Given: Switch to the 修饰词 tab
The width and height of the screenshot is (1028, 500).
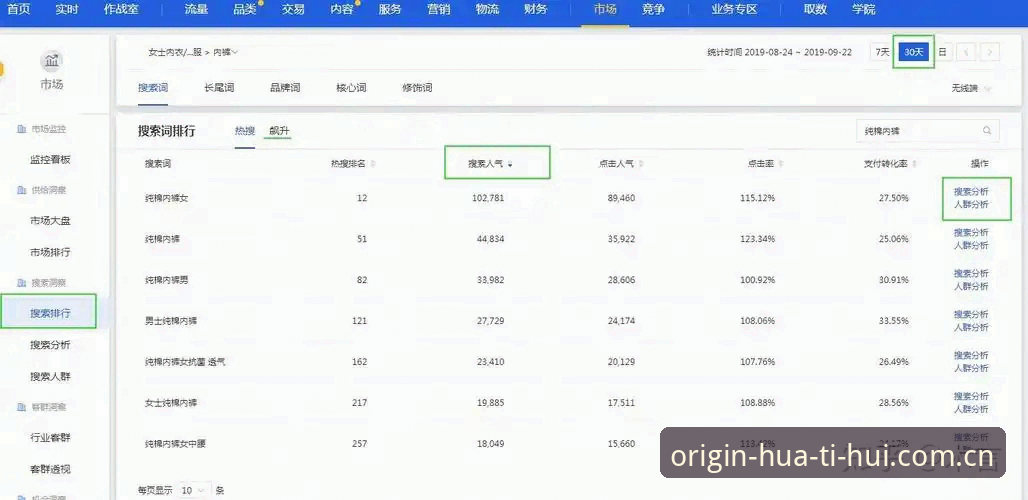Looking at the screenshot, I should pos(418,87).
